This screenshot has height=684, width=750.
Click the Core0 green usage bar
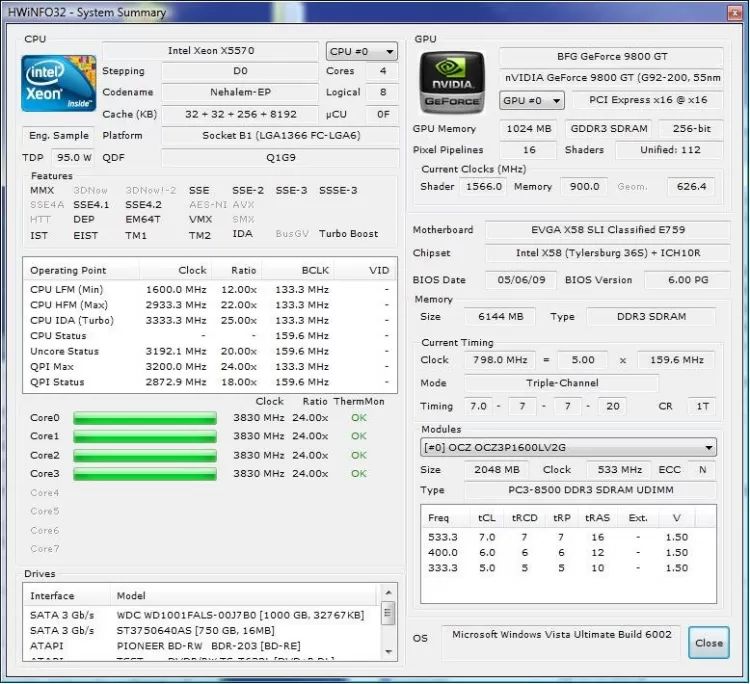(x=145, y=418)
